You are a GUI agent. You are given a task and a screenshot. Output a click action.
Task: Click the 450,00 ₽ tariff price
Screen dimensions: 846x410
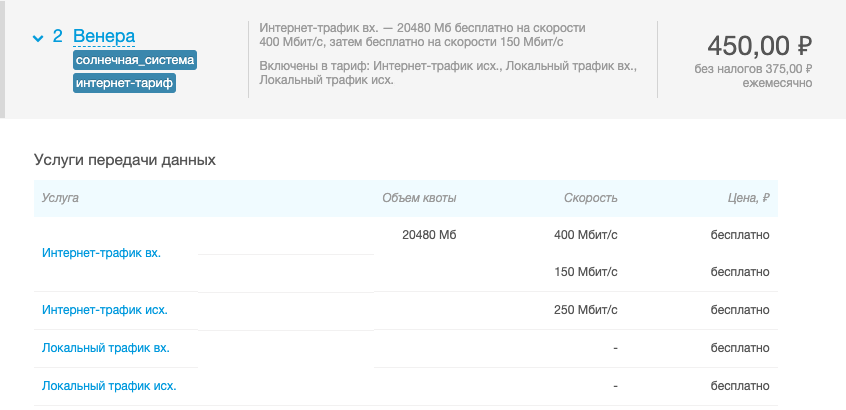(x=760, y=46)
